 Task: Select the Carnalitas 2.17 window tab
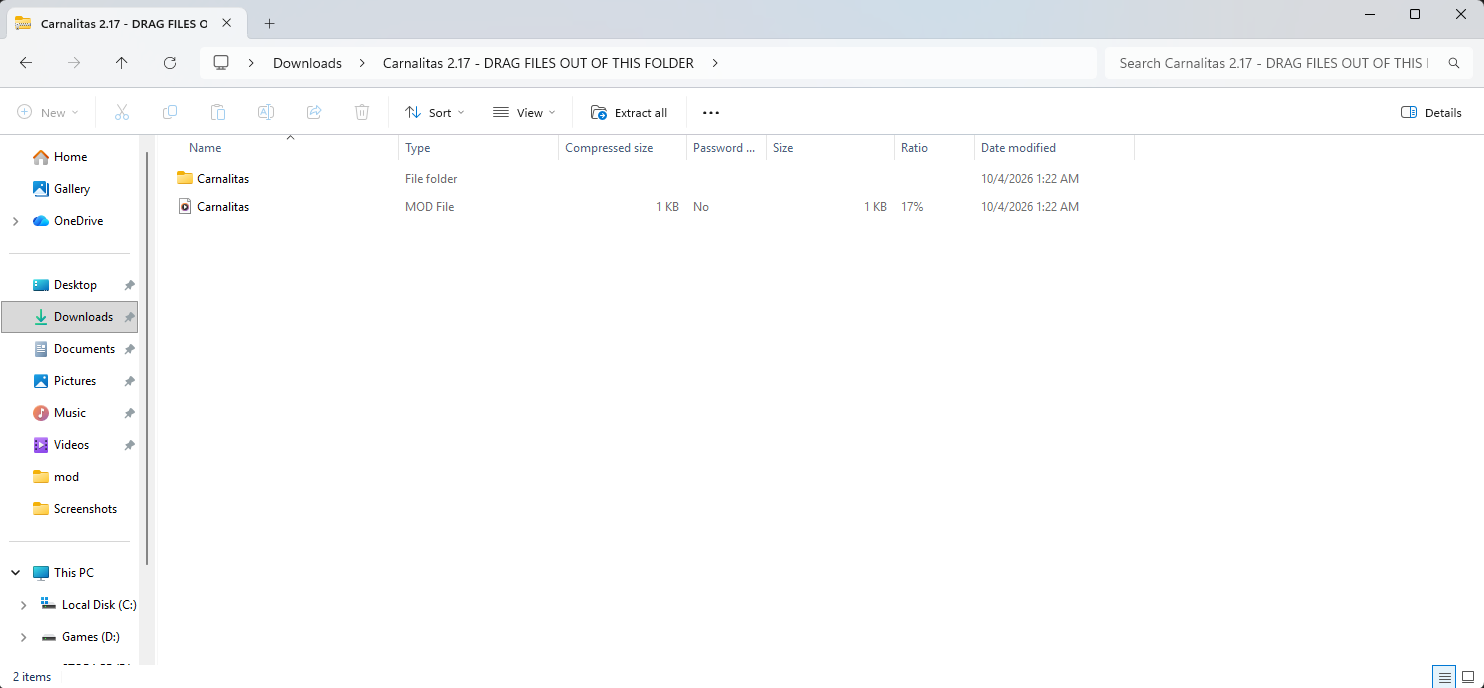(125, 23)
